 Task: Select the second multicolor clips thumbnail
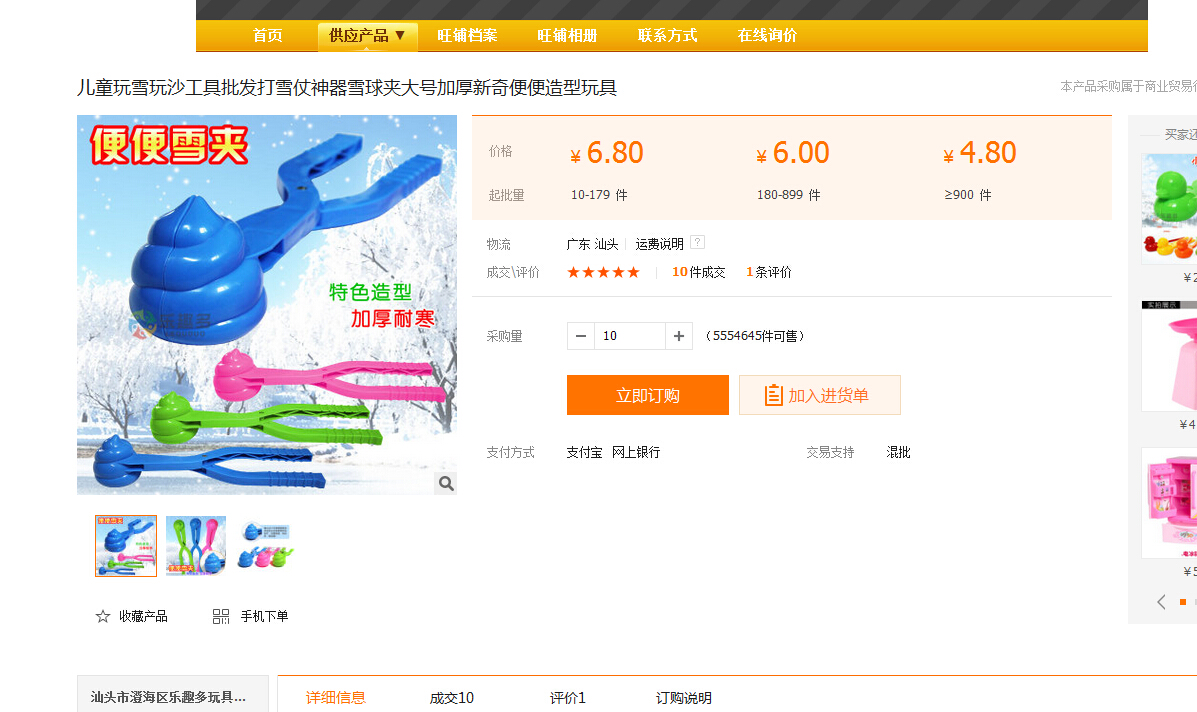point(196,546)
